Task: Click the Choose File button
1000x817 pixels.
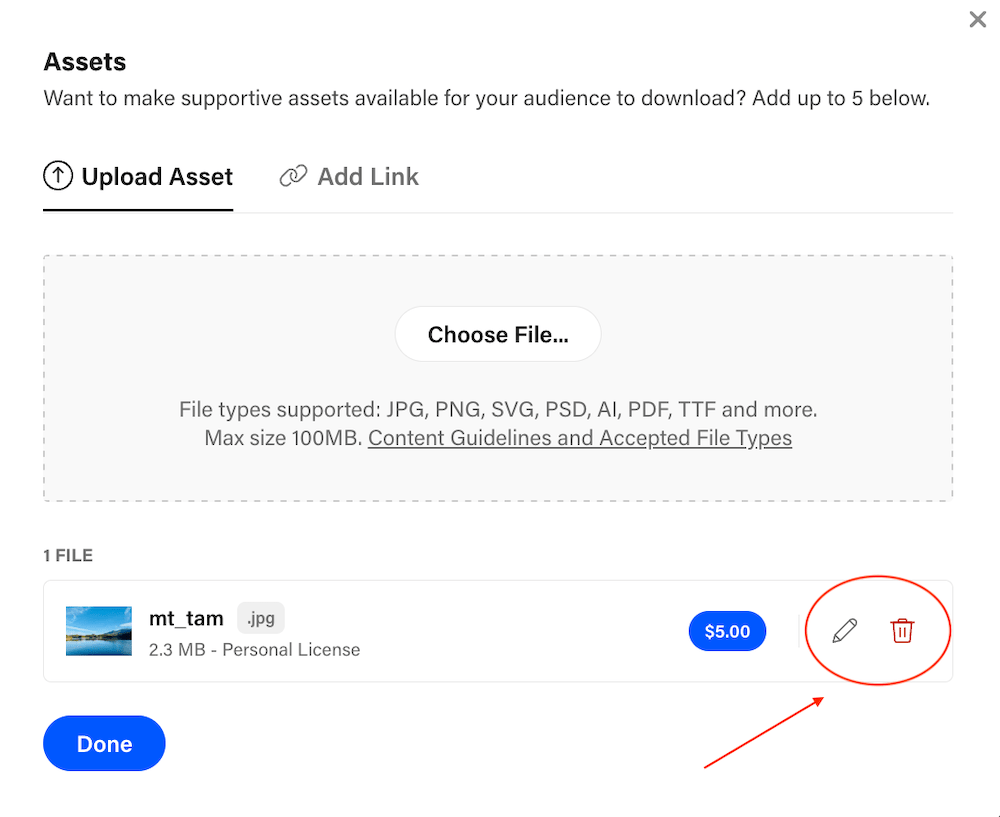Action: [498, 334]
